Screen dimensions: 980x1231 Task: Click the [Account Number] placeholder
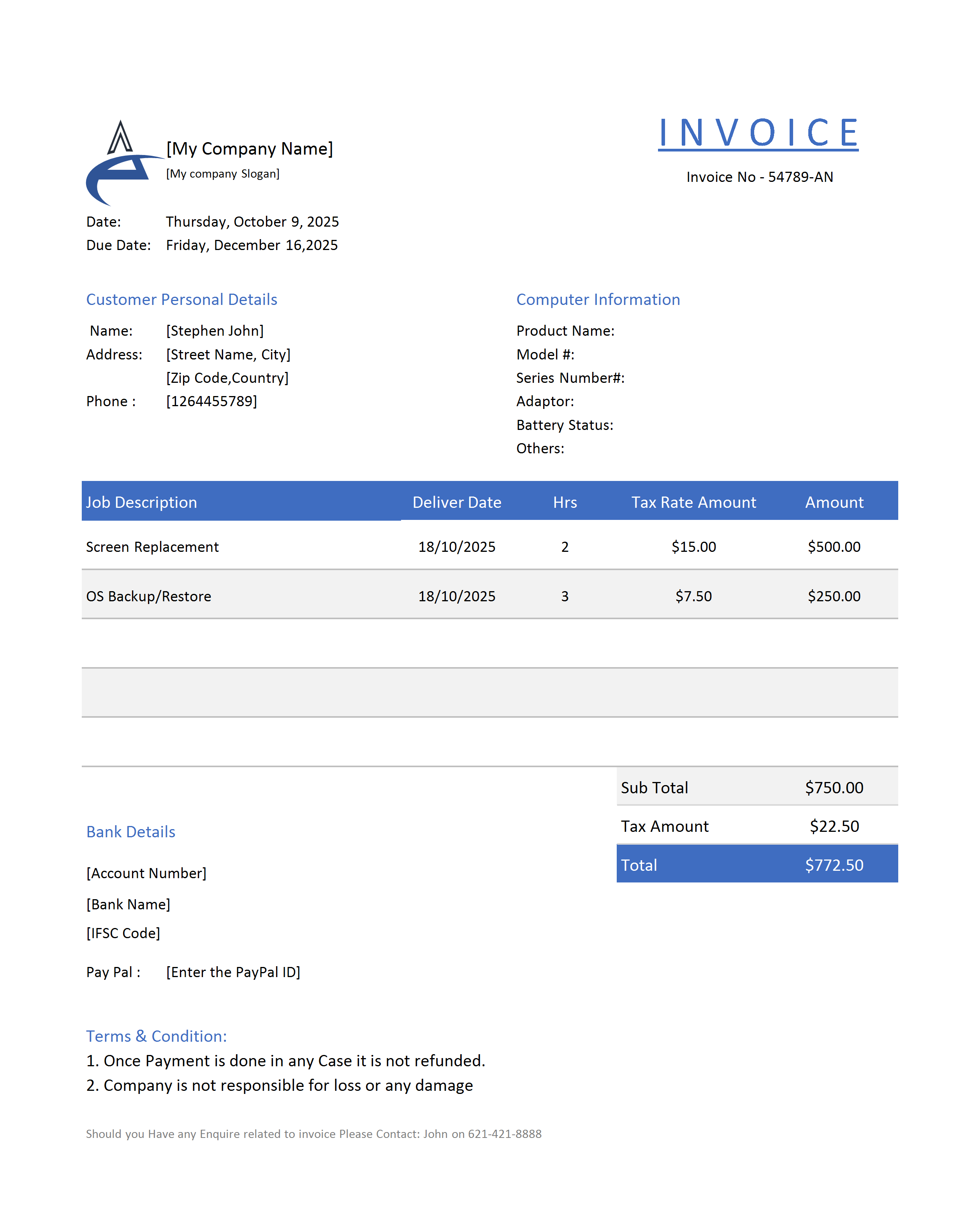pyautogui.click(x=146, y=873)
